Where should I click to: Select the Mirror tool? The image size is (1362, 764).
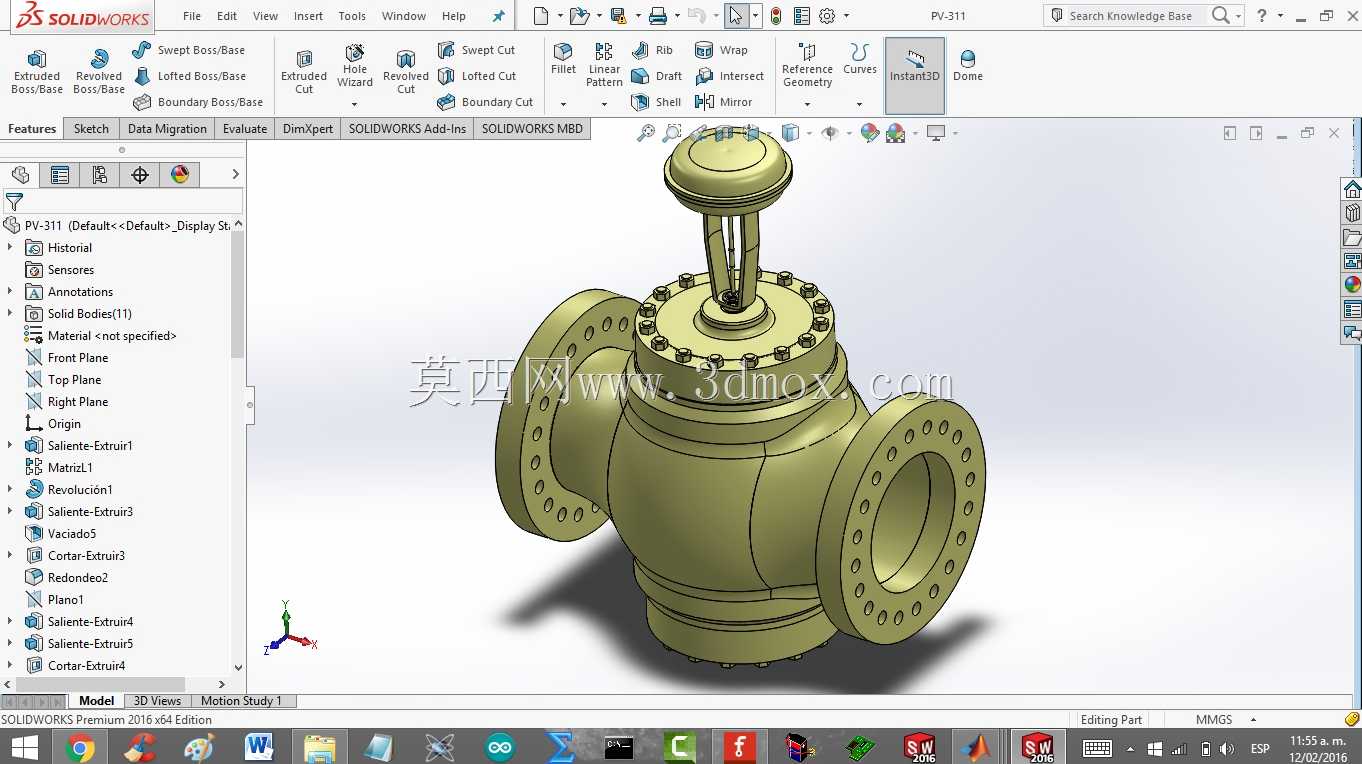(723, 102)
